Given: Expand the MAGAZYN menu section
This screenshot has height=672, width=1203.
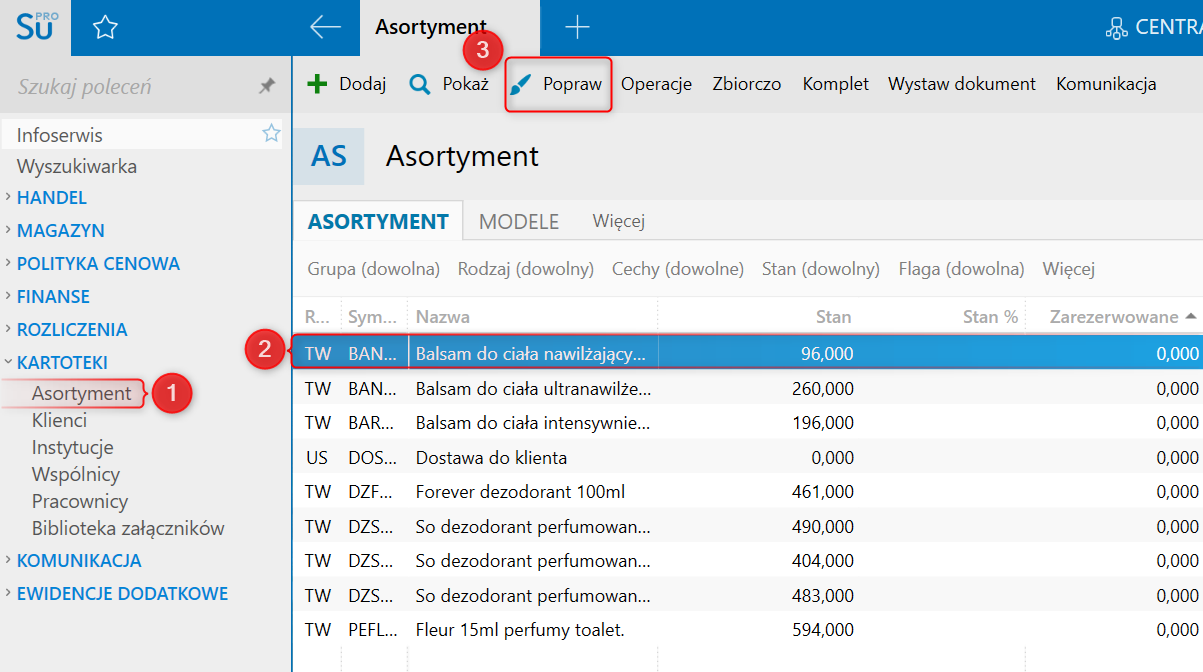Looking at the screenshot, I should coord(60,231).
